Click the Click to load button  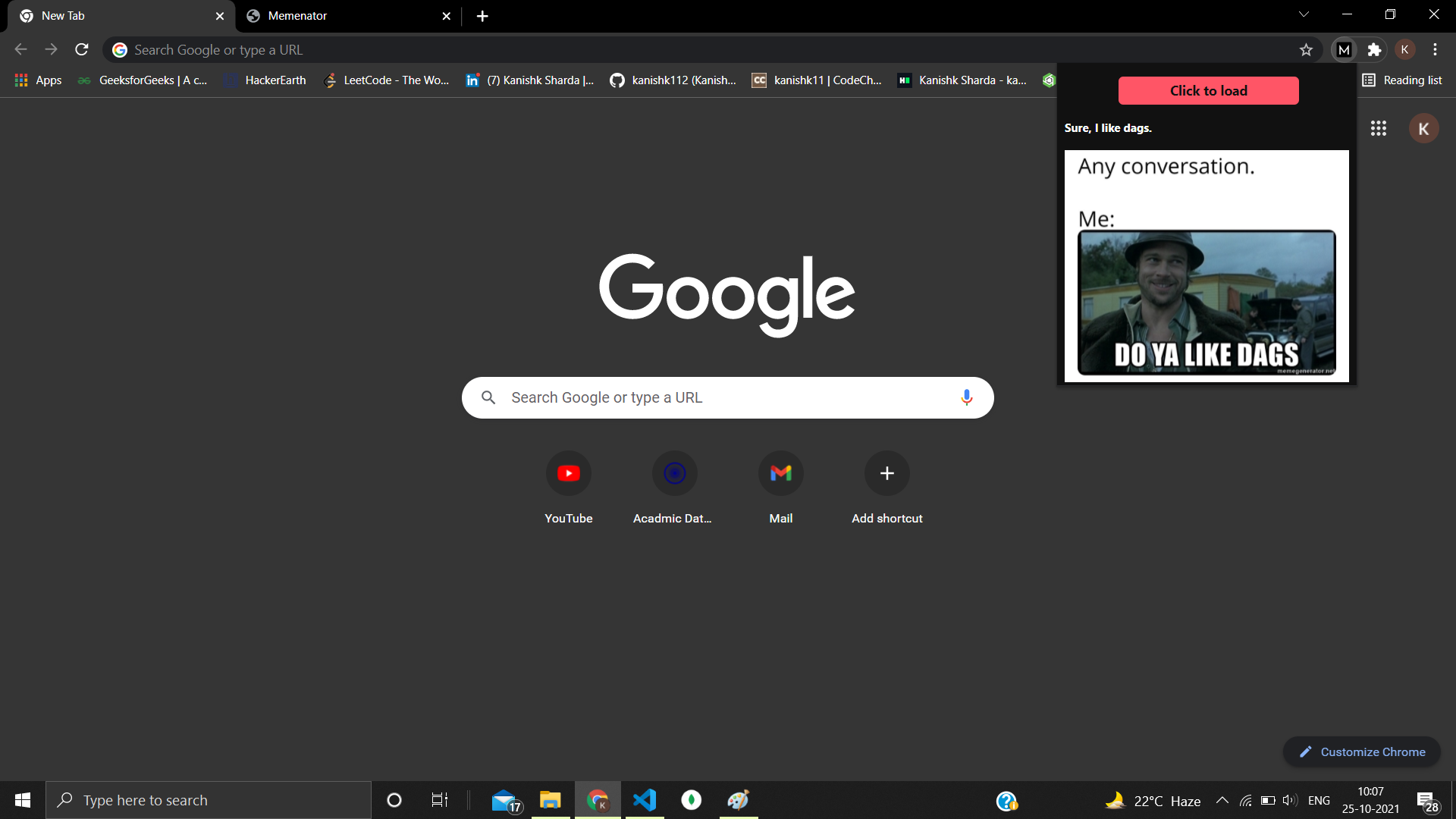pos(1207,90)
